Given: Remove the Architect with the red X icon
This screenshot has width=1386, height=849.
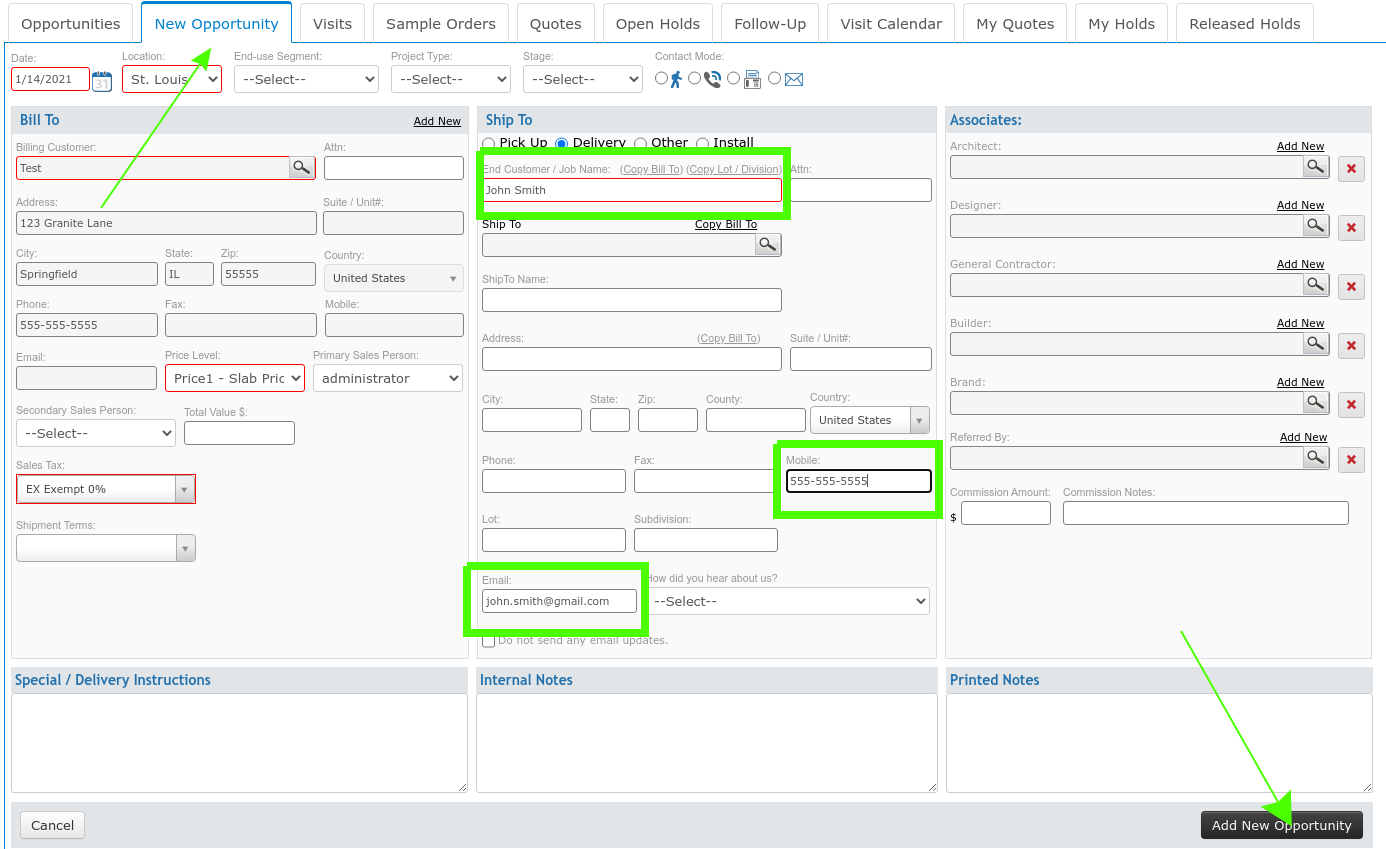Looking at the screenshot, I should (x=1351, y=168).
